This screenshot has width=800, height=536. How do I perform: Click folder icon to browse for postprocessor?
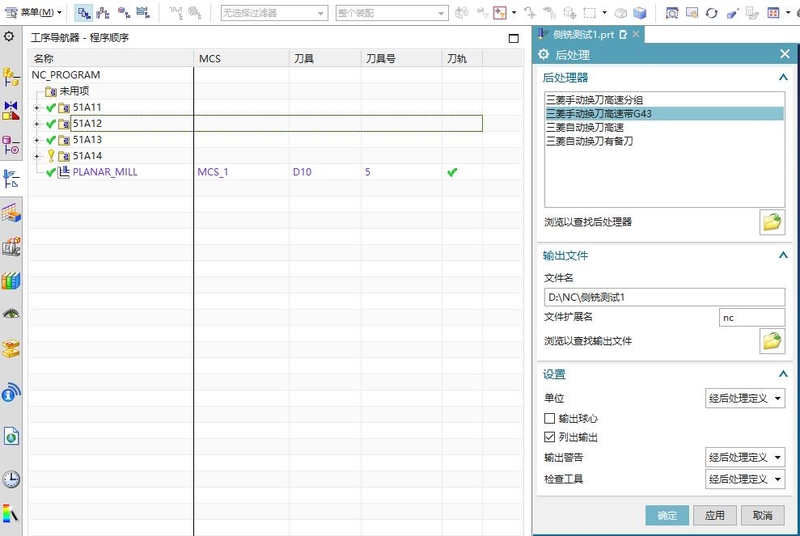[772, 222]
